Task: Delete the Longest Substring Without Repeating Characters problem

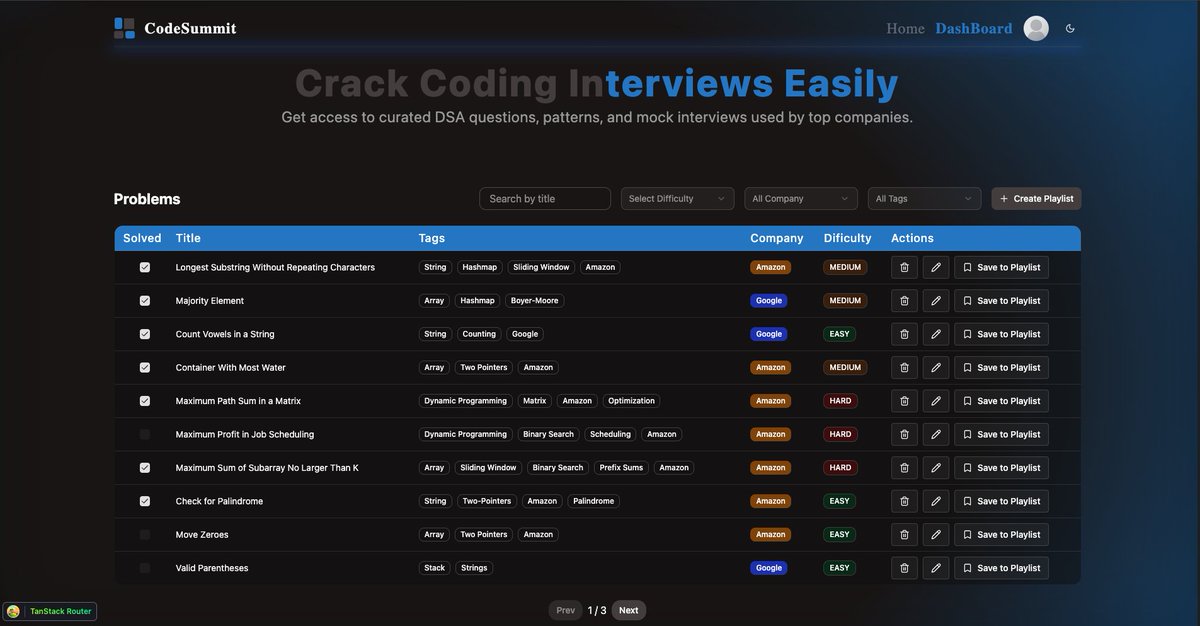Action: (x=904, y=267)
